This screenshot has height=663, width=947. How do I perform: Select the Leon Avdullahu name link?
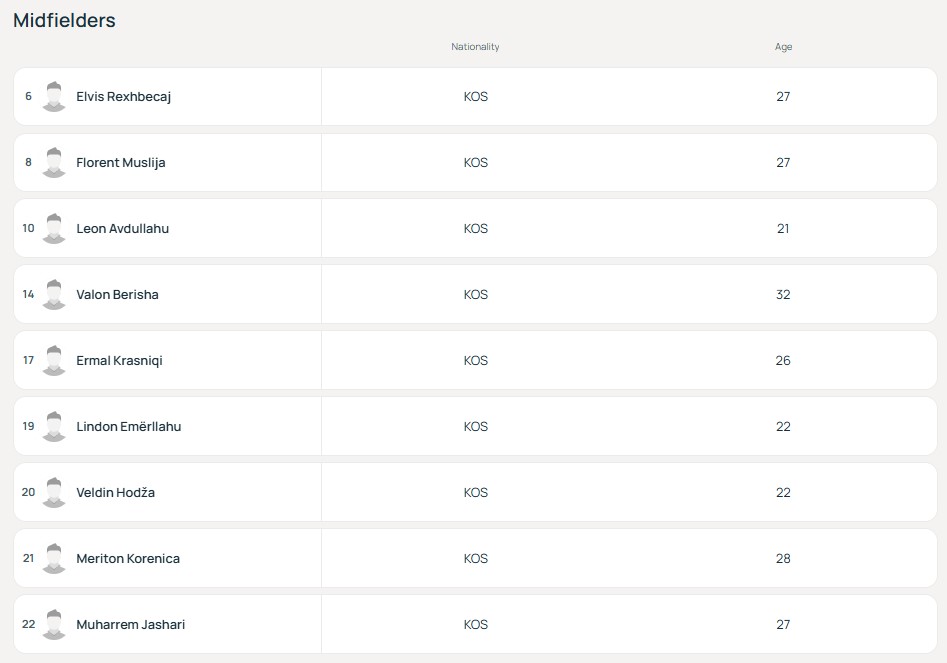click(122, 229)
